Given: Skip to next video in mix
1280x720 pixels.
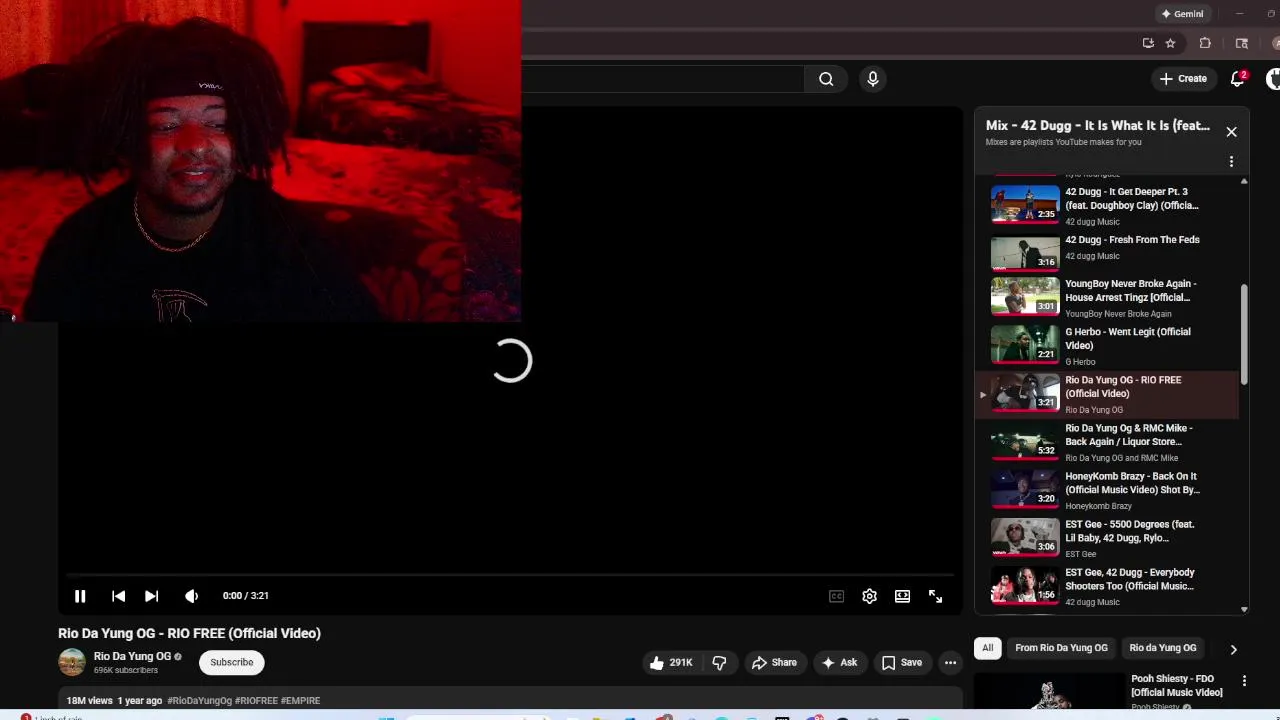Looking at the screenshot, I should pos(151,596).
